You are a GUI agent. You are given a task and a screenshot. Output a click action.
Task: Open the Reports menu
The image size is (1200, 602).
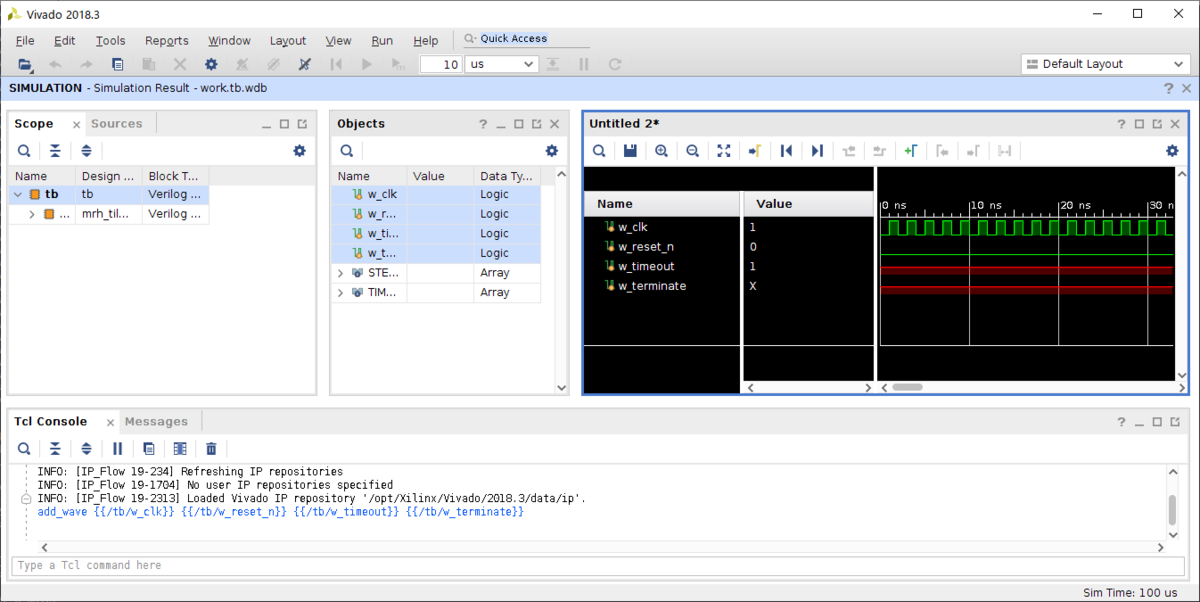pos(167,41)
